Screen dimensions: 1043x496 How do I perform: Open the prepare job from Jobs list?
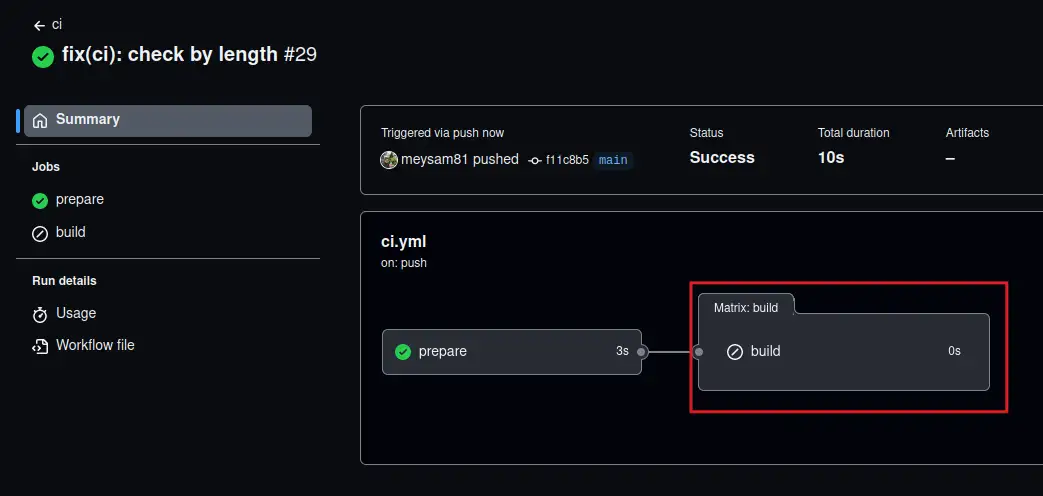pyautogui.click(x=80, y=200)
